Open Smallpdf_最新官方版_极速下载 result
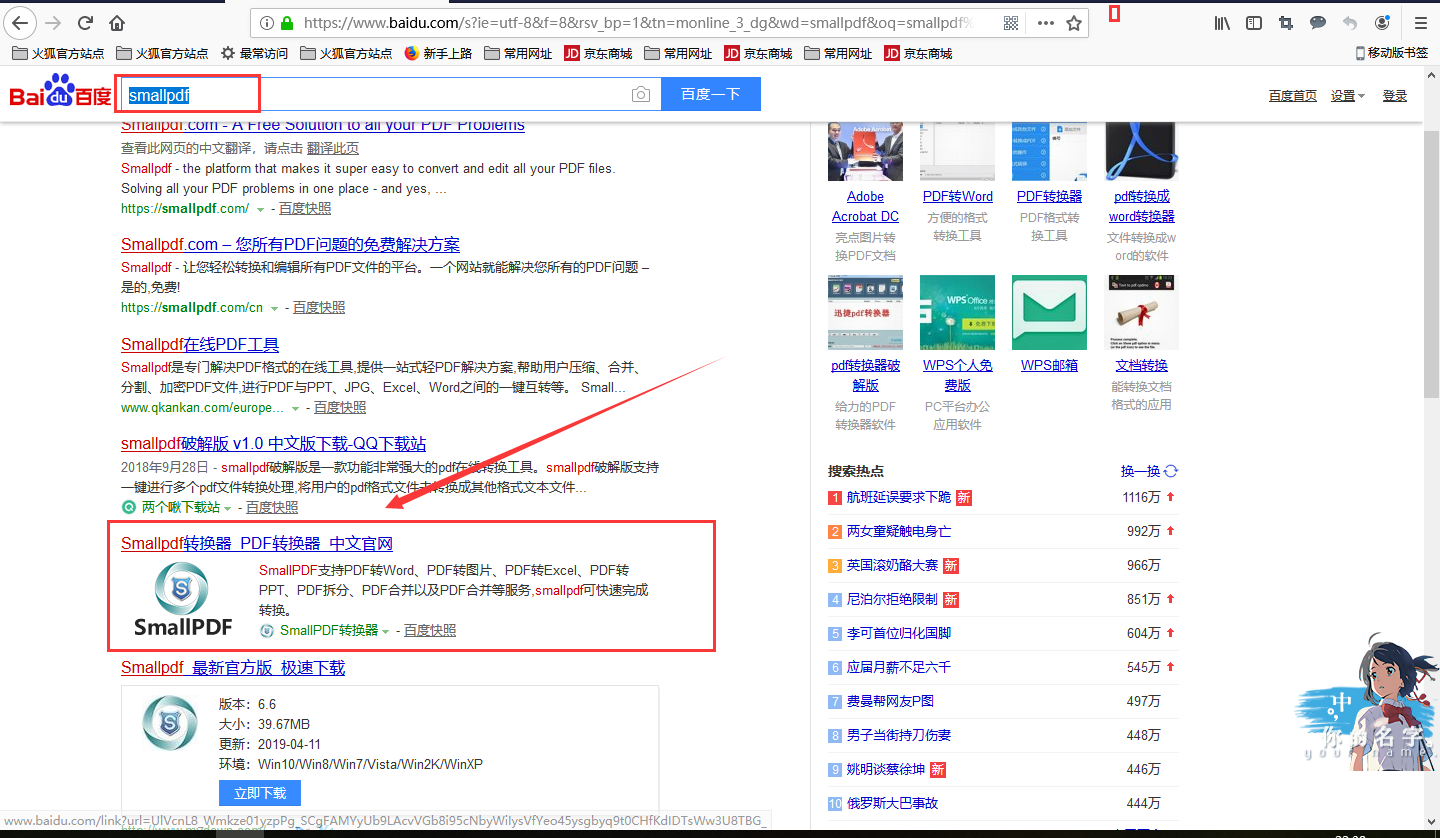 pyautogui.click(x=233, y=668)
